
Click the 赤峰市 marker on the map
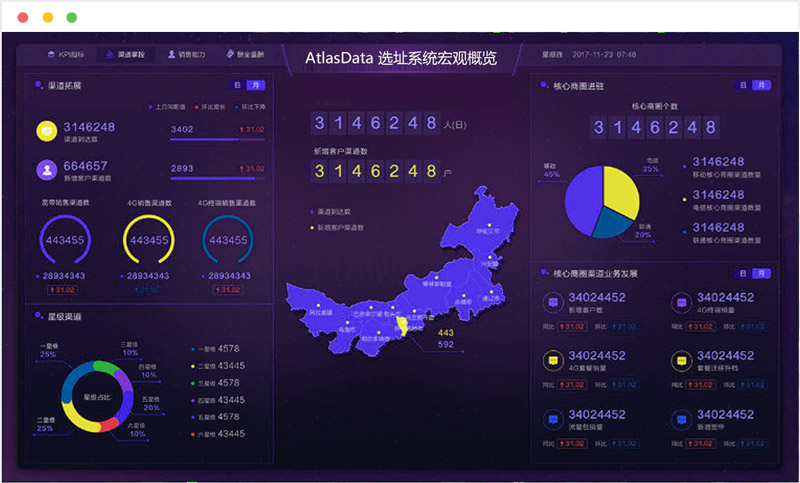tap(464, 295)
